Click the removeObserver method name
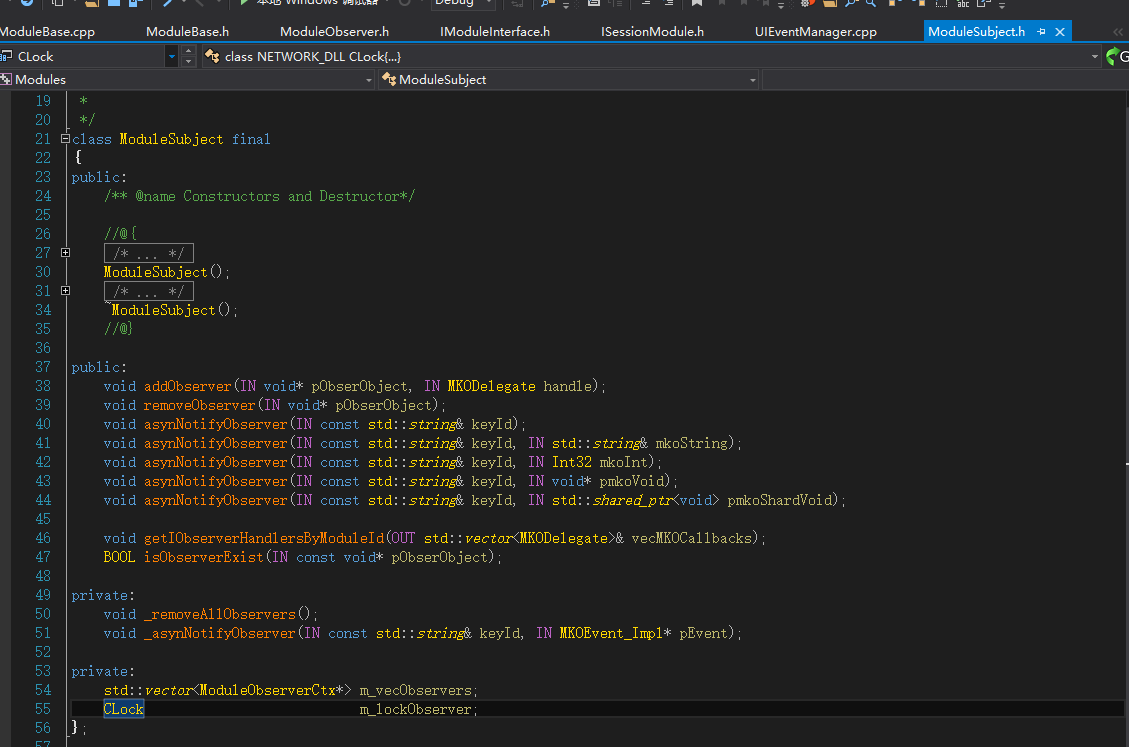Viewport: 1129px width, 747px height. 199,405
